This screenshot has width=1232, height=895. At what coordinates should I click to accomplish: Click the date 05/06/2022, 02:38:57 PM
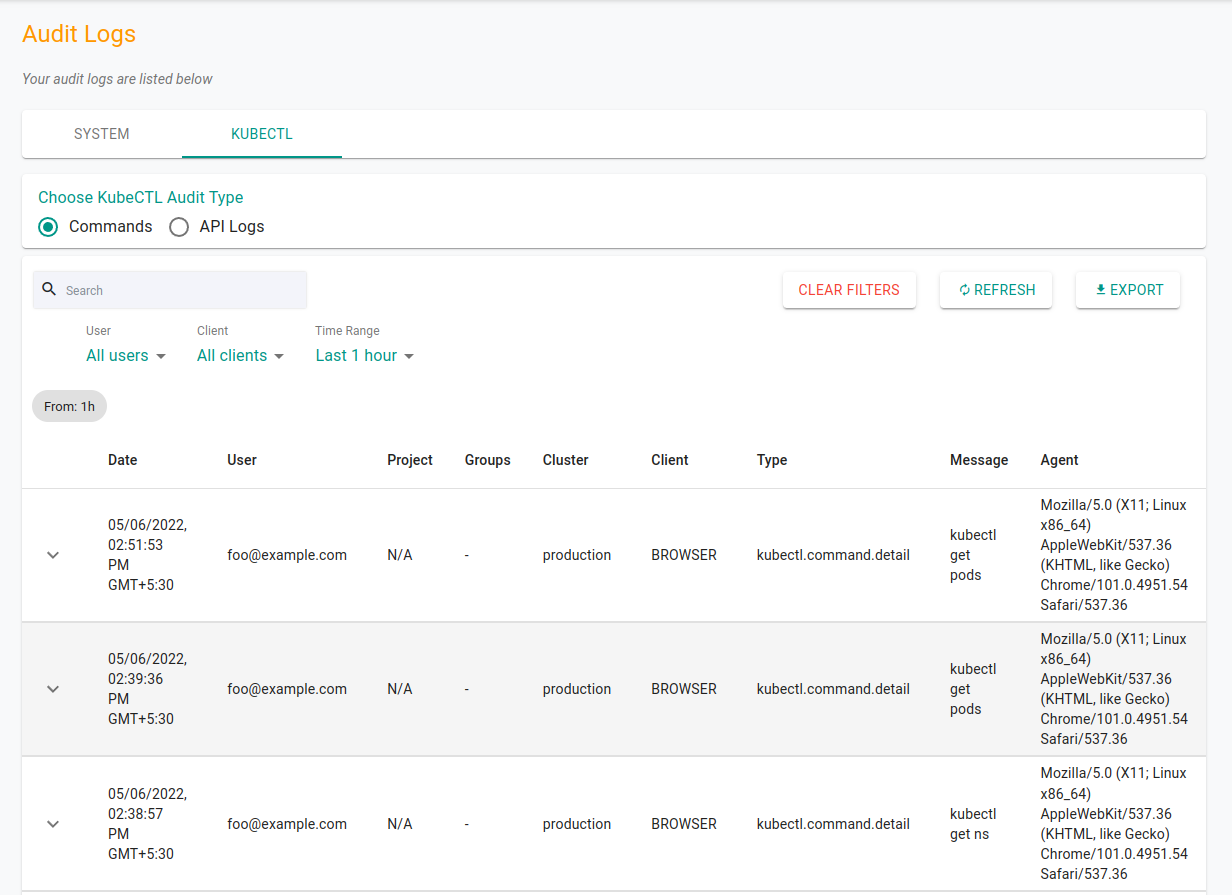147,824
